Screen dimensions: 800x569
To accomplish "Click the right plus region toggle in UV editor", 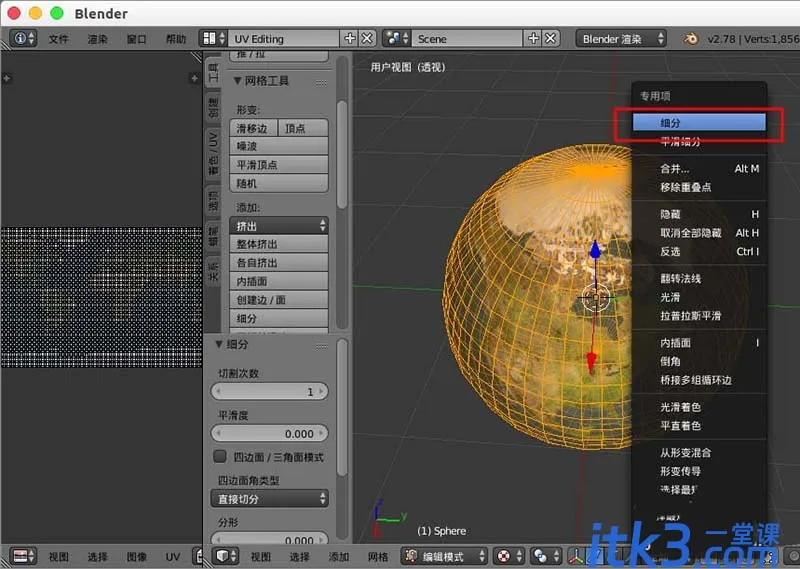I will 194,78.
